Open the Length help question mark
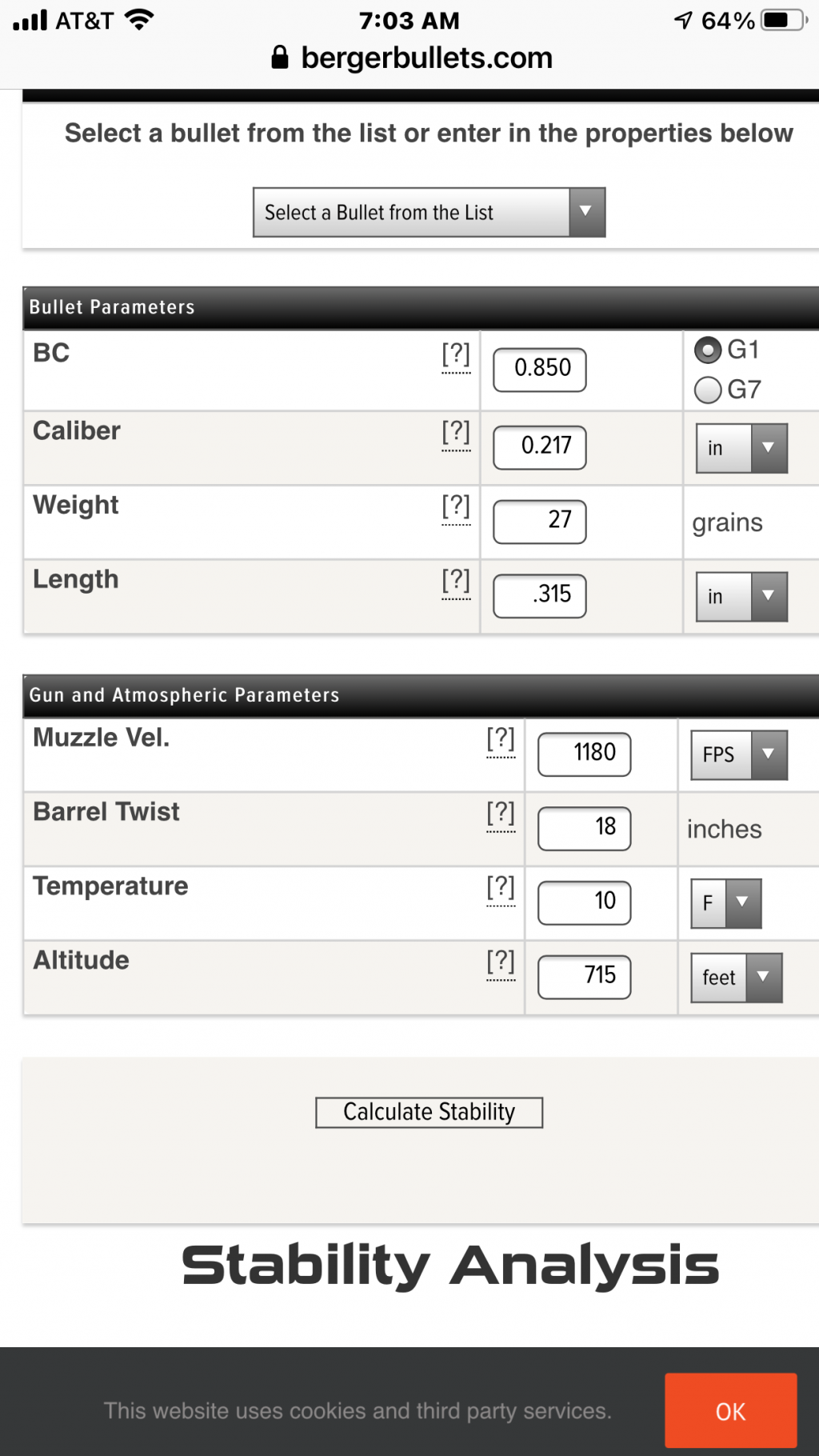Viewport: 819px width, 1456px height. coord(456,582)
